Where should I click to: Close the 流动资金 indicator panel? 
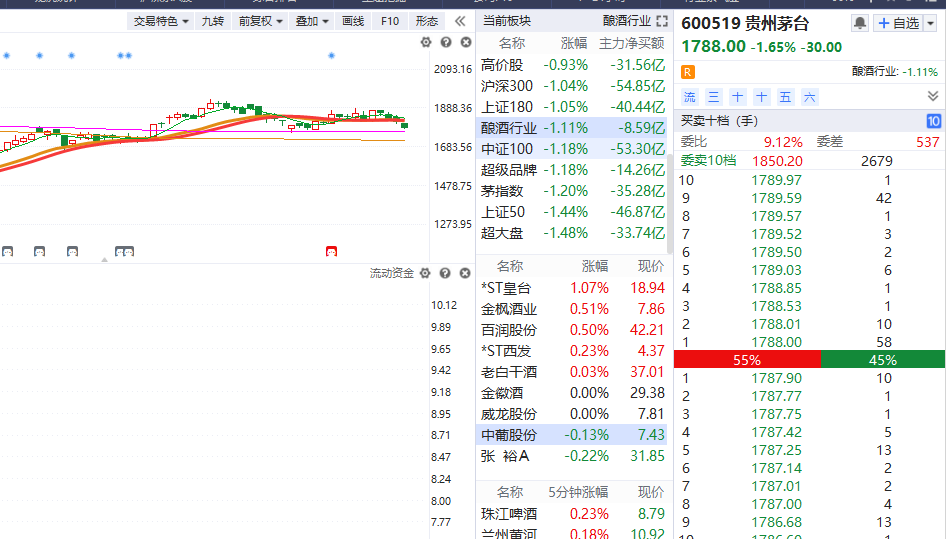click(465, 273)
